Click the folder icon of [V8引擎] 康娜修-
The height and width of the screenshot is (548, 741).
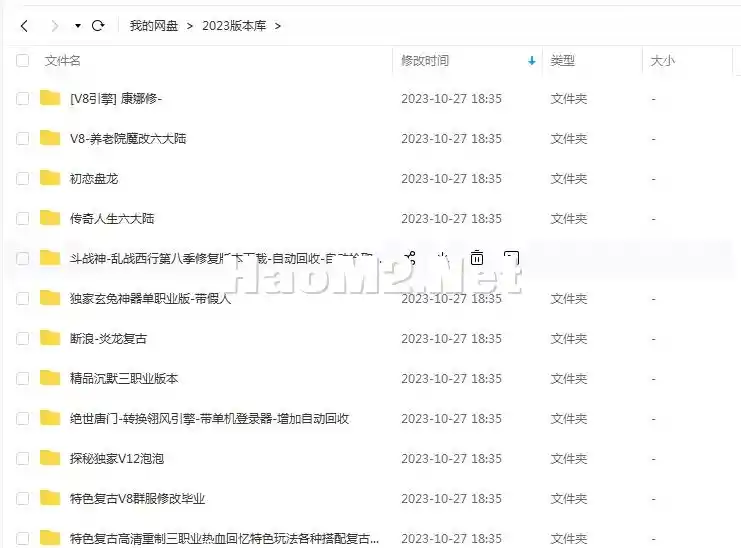(50, 98)
